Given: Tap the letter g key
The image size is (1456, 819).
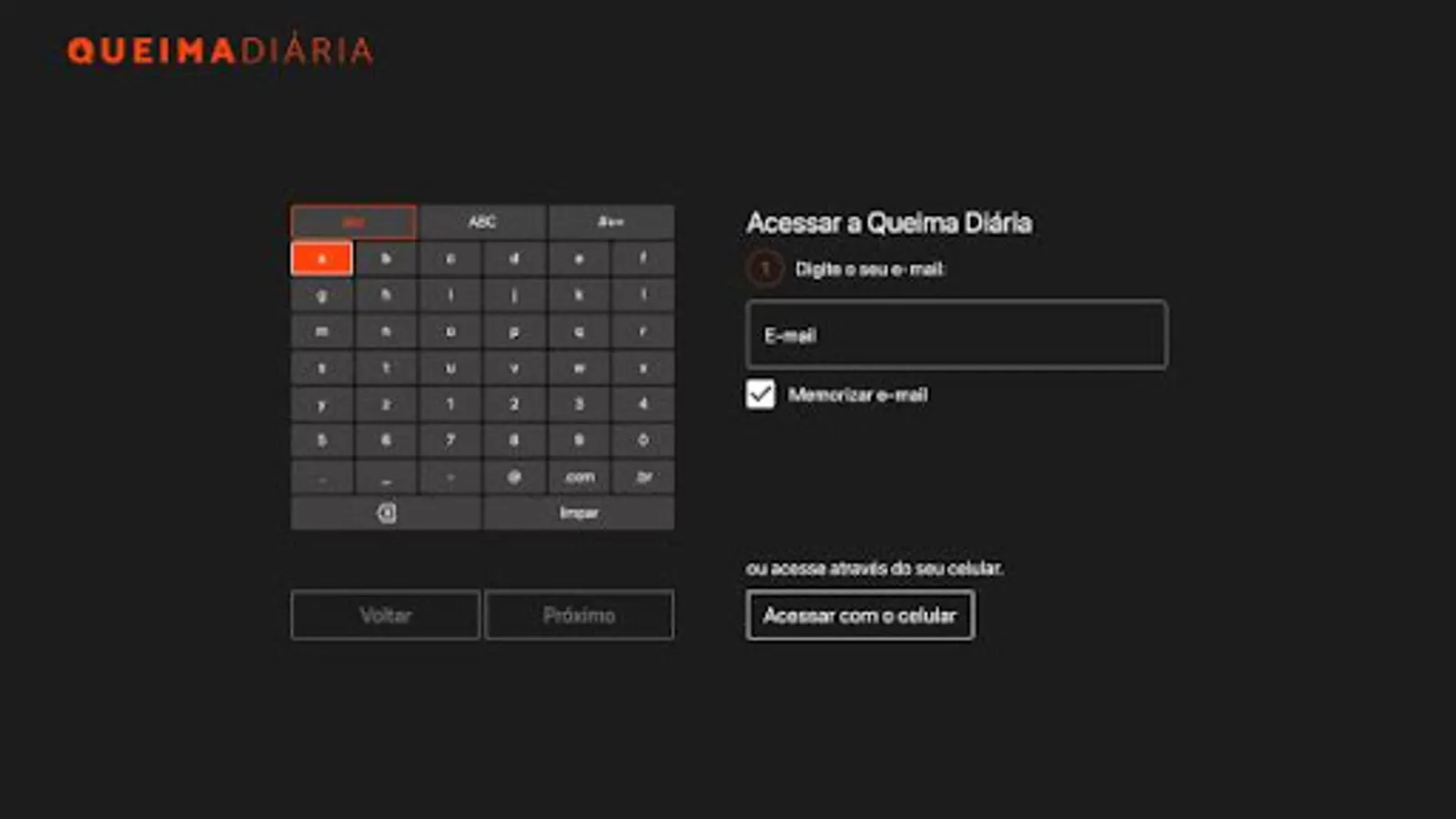Looking at the screenshot, I should 322,295.
